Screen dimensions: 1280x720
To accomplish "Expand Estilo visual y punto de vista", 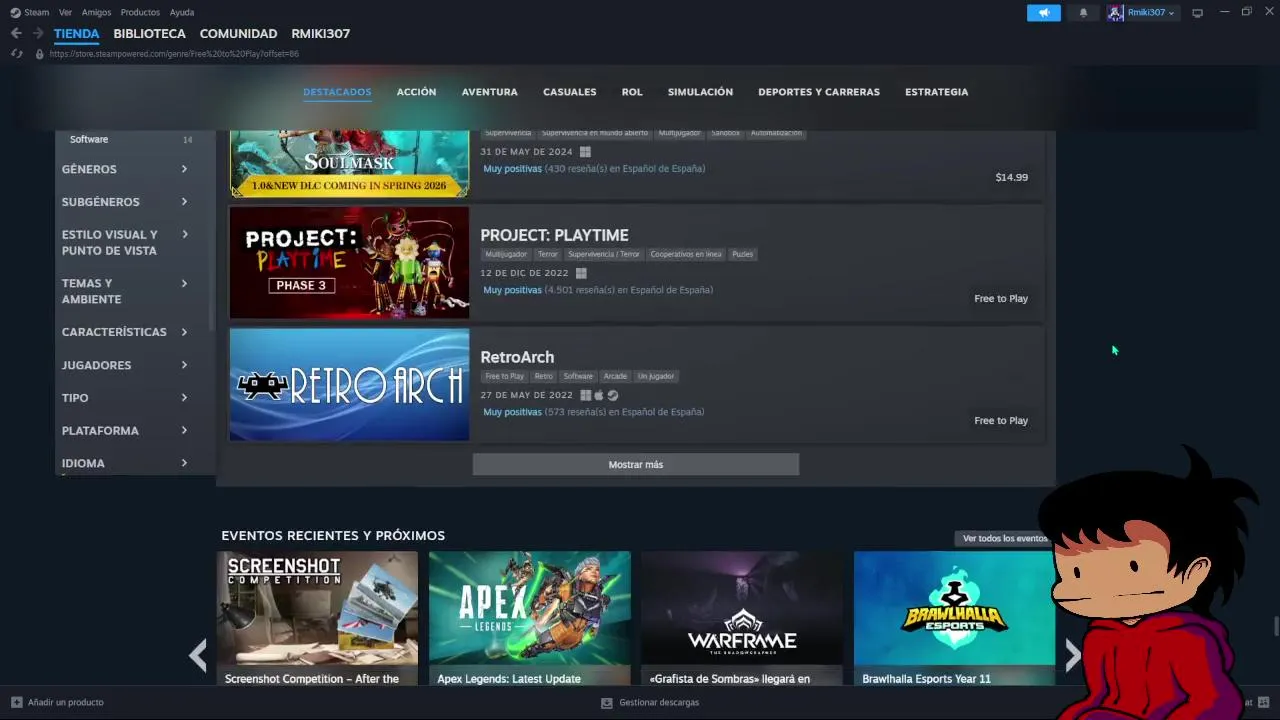I will (125, 242).
